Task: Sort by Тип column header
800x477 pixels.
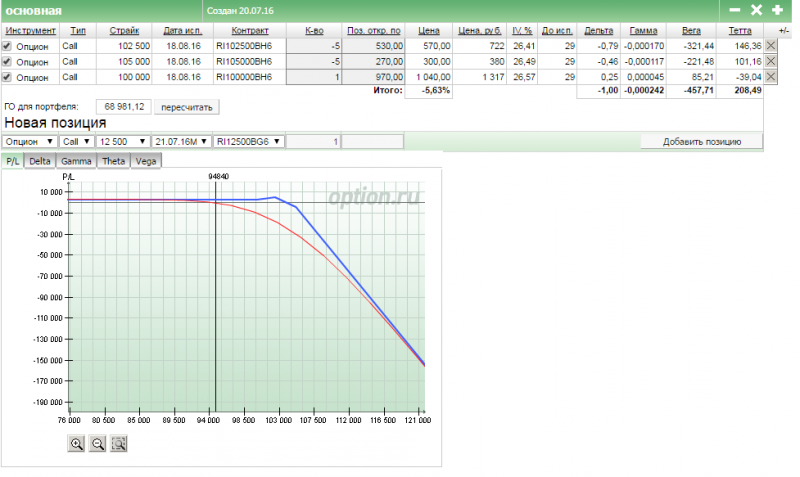Action: (78, 31)
